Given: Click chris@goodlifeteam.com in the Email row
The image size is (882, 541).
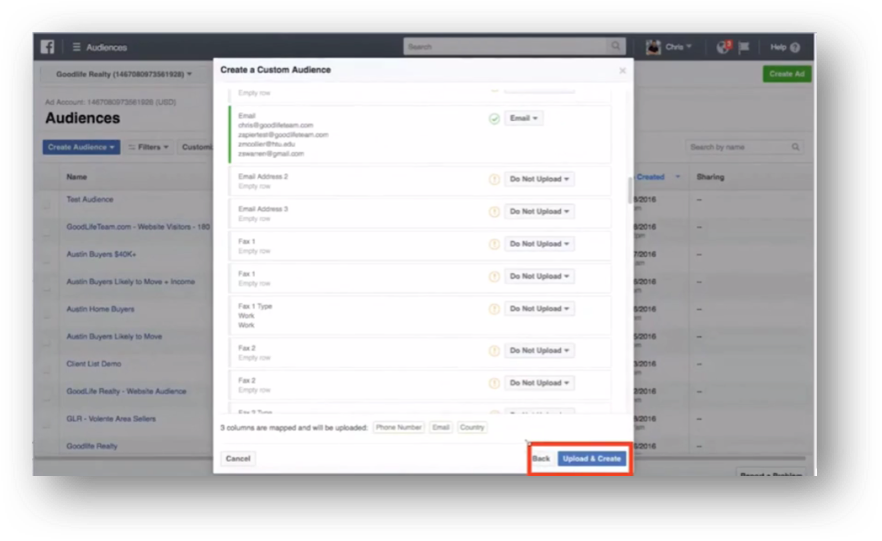Looking at the screenshot, I should [276, 125].
